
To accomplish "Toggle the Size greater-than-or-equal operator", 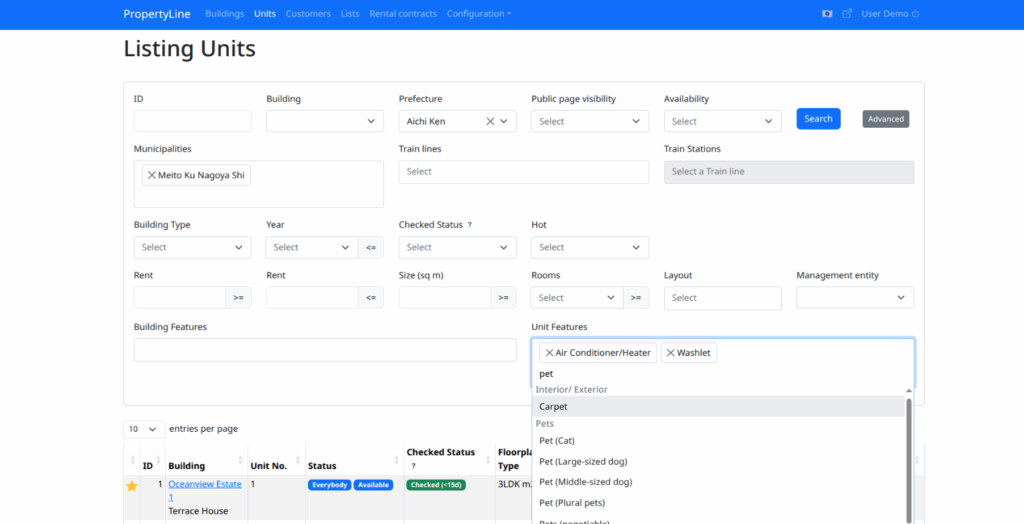I will [x=503, y=297].
